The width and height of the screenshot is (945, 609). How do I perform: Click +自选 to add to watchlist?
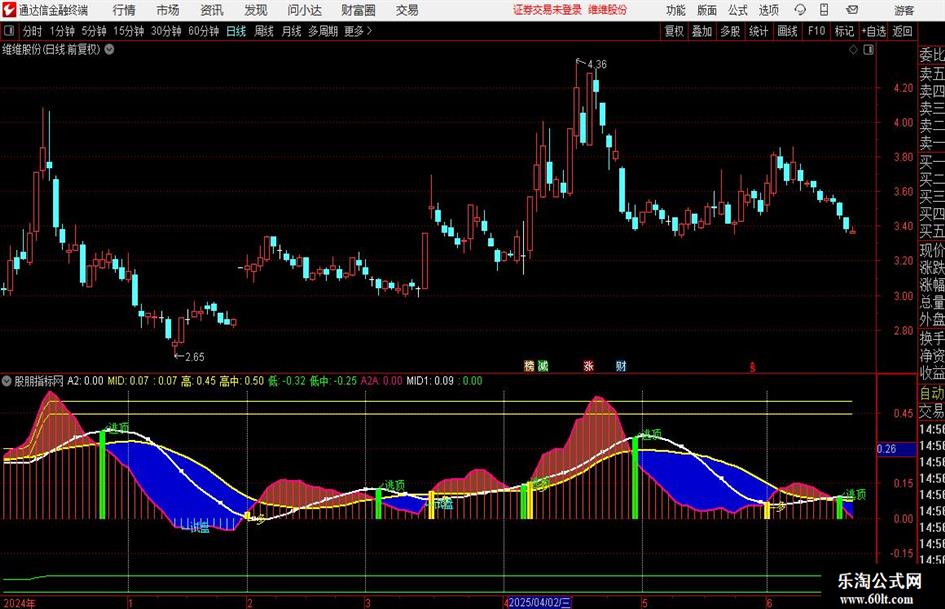874,31
